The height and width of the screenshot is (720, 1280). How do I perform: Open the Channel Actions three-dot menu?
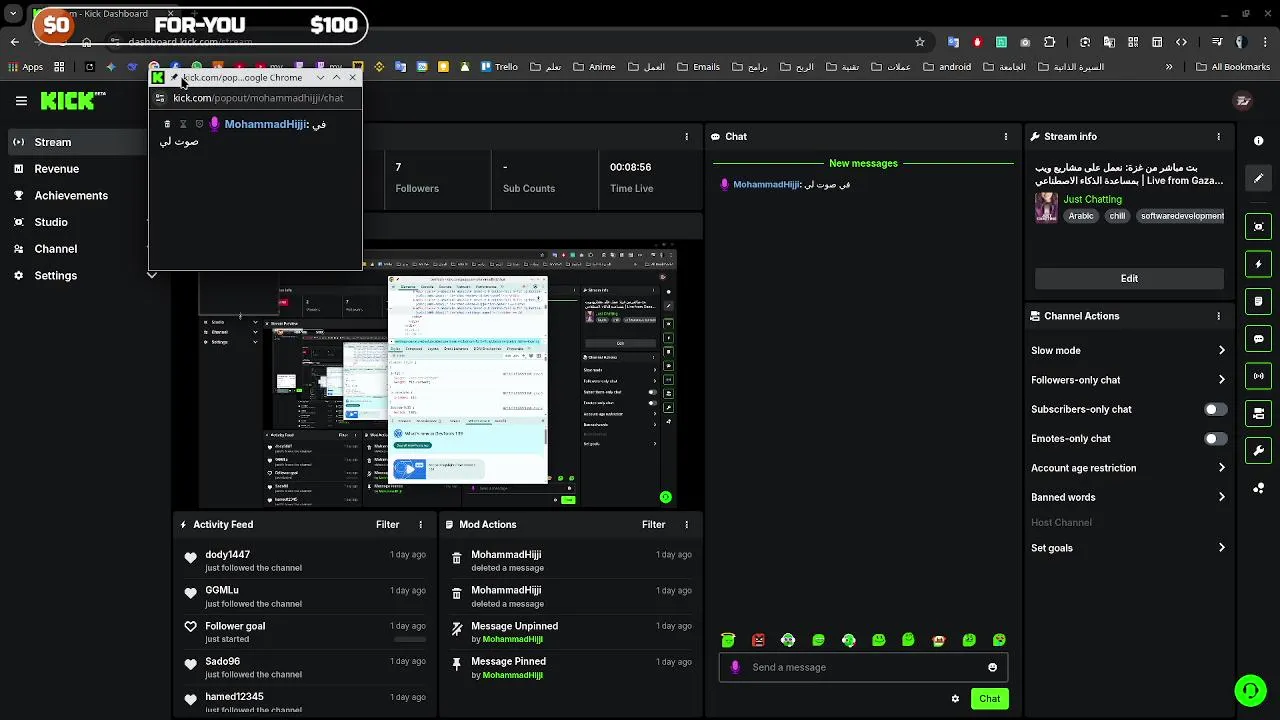click(x=1218, y=316)
